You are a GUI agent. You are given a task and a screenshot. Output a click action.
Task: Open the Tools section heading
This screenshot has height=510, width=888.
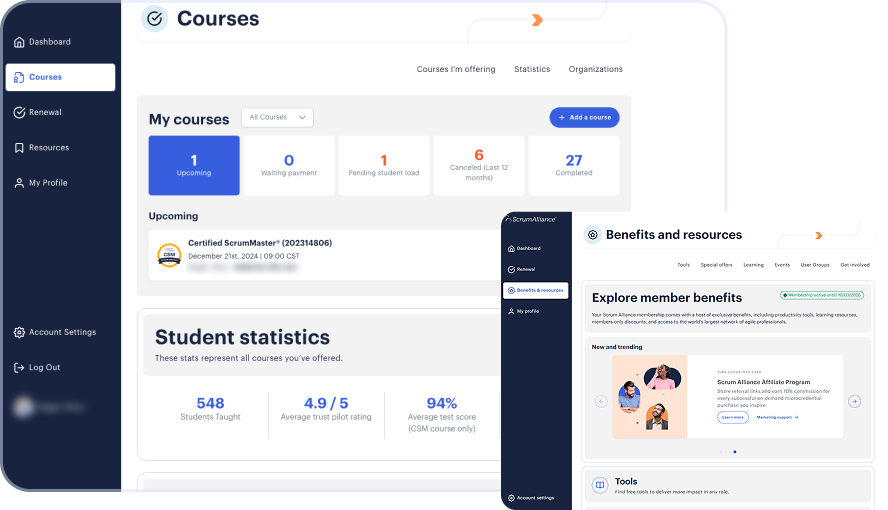click(626, 481)
